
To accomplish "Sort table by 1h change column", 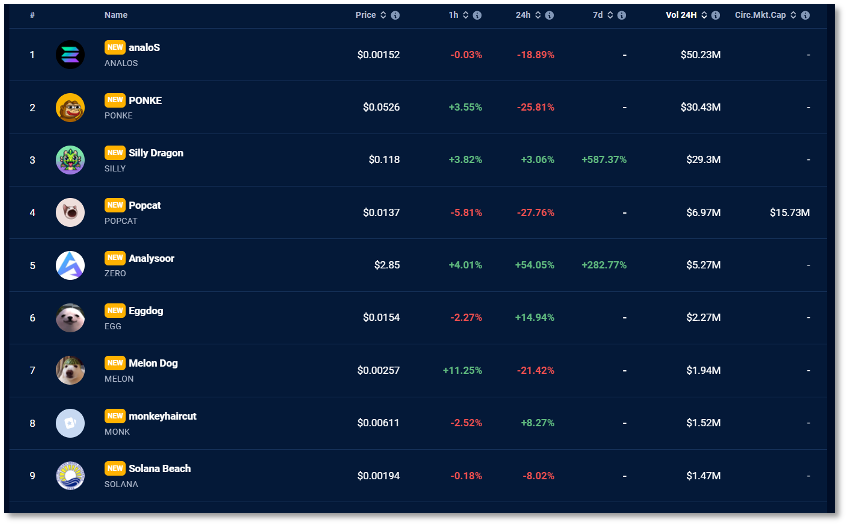I will (455, 15).
